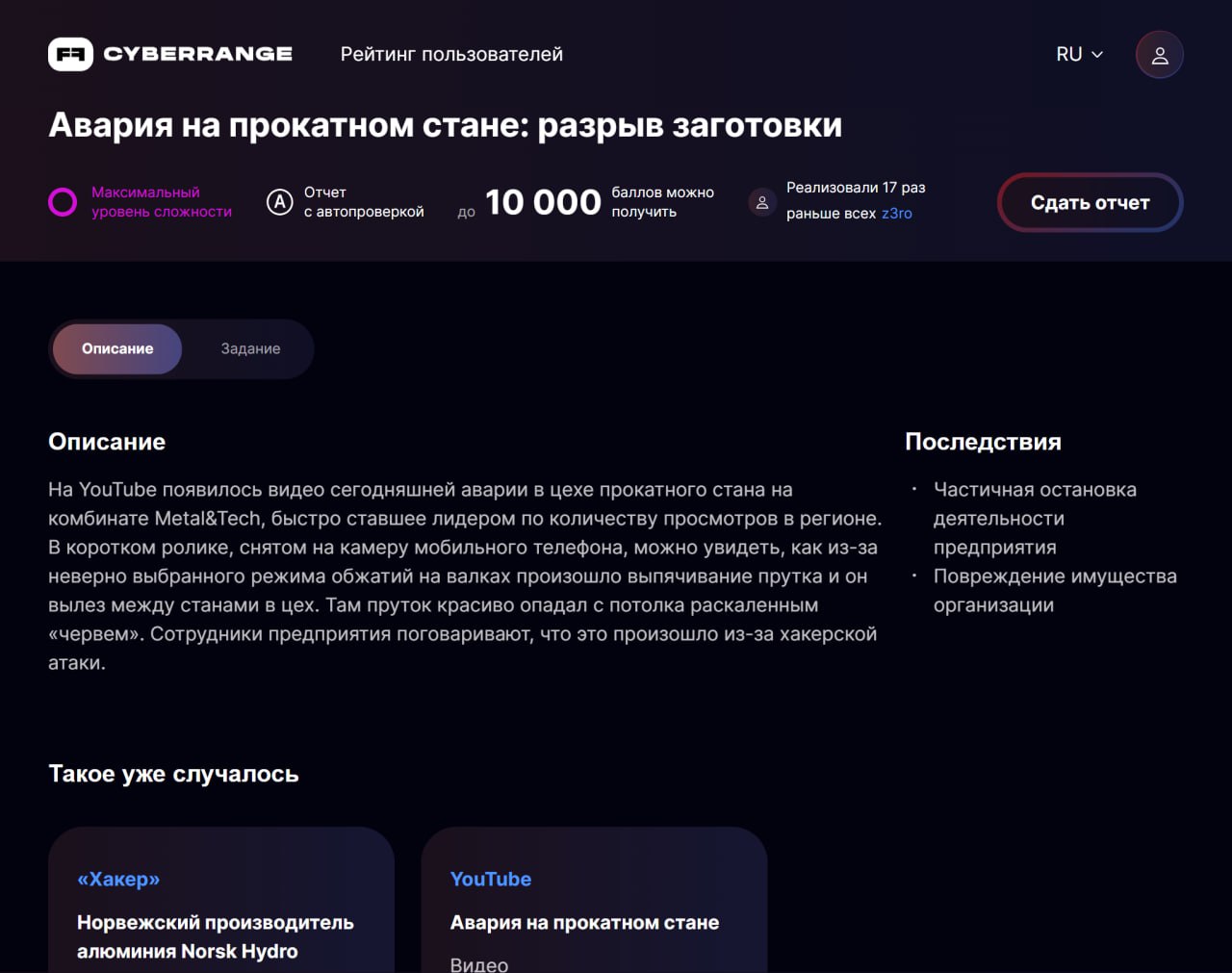Open the z3ro user link
The image size is (1232, 973).
pyautogui.click(x=897, y=214)
